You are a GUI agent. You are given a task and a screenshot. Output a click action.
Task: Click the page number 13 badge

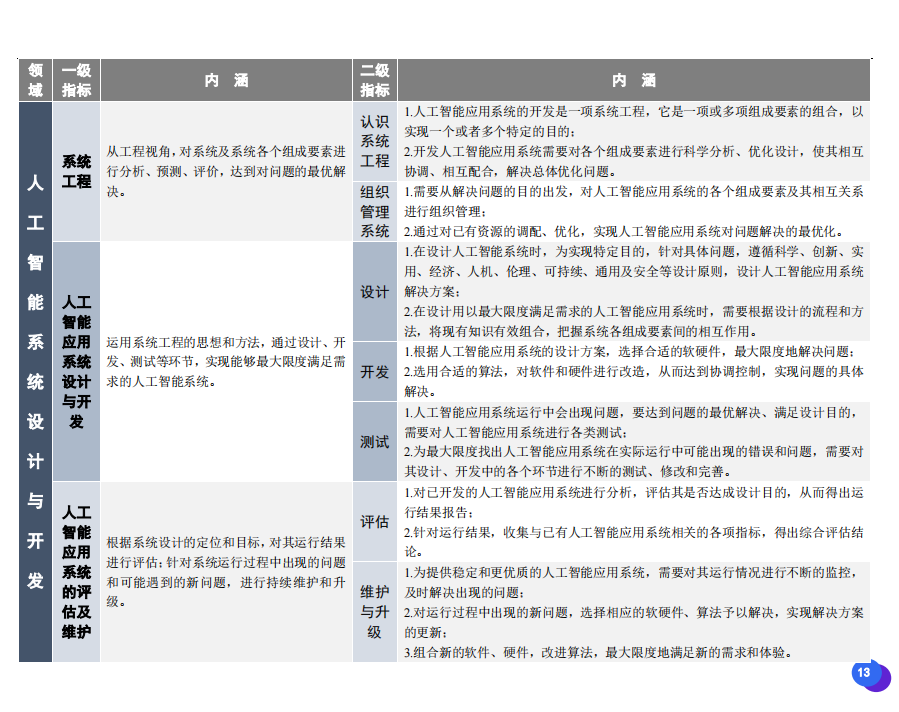point(864,673)
